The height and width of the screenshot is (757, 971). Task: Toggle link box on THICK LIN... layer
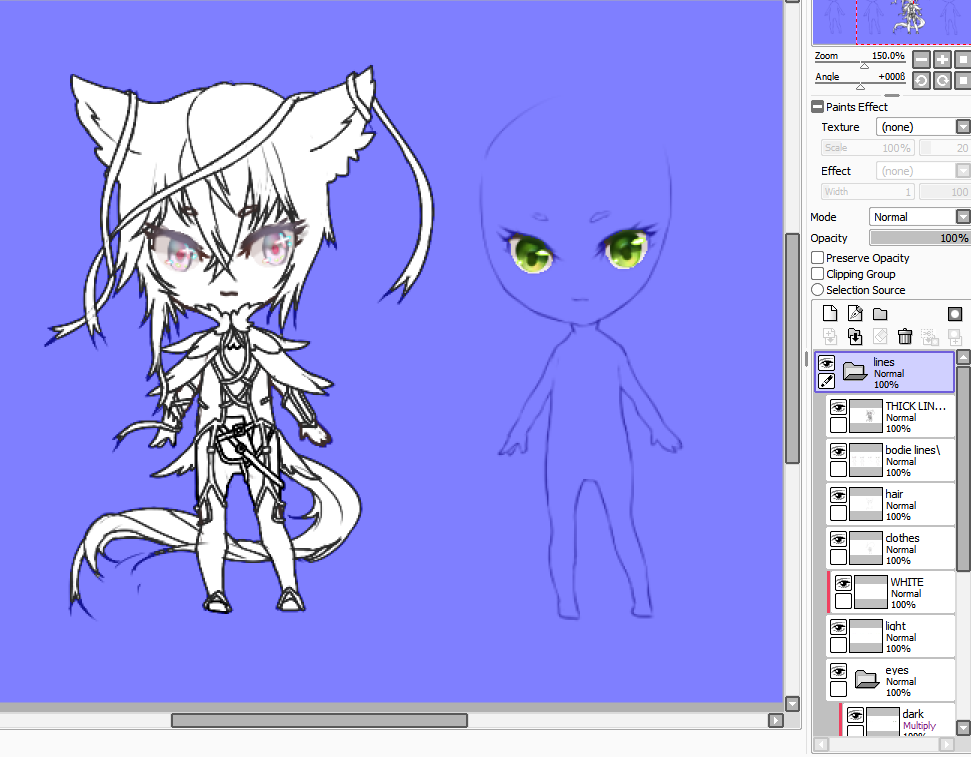tap(838, 425)
